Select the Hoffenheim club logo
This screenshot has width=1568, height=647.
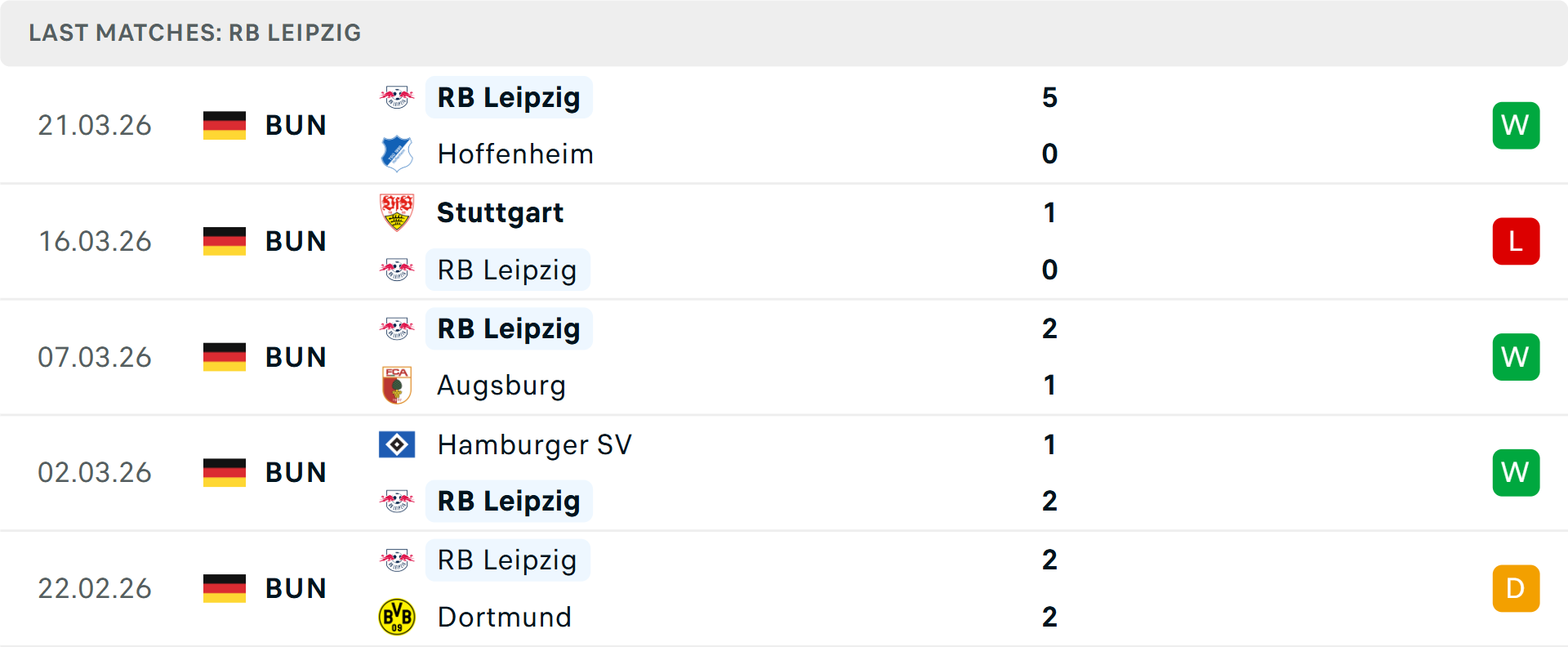[x=398, y=153]
